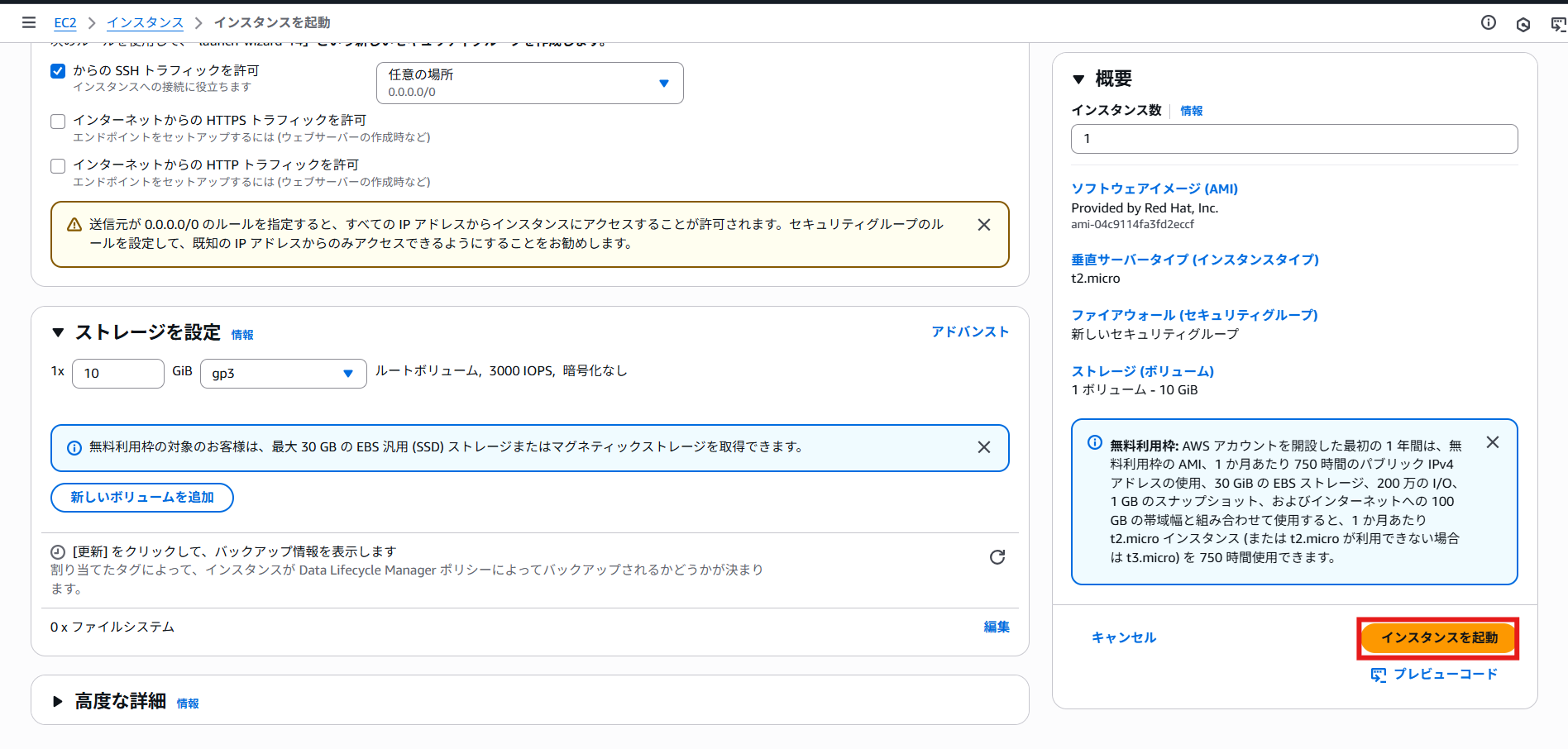The height and width of the screenshot is (749, 1568).
Task: Open 情報 link beside ストレージを設定
Action: coord(242,335)
